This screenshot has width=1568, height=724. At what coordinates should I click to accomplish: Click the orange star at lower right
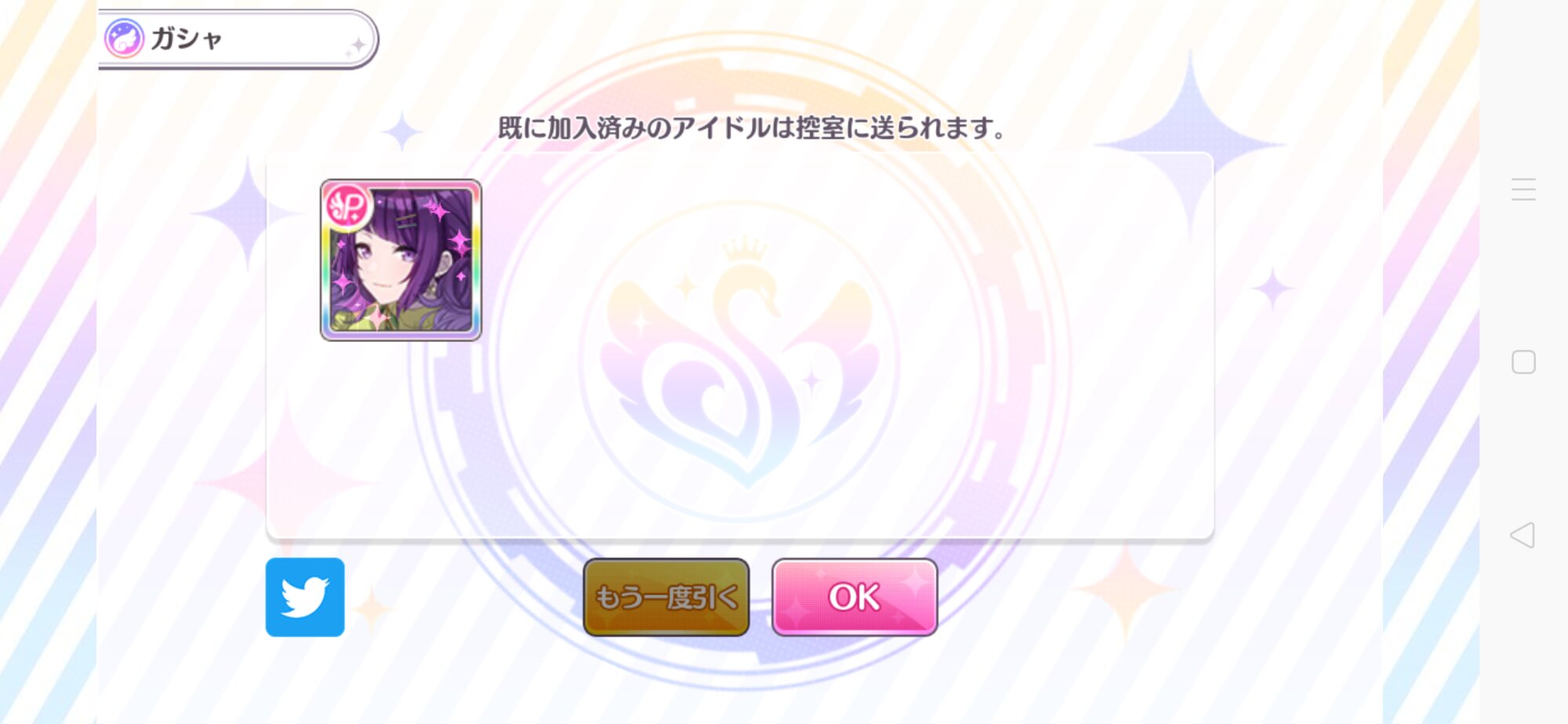pyautogui.click(x=1126, y=590)
